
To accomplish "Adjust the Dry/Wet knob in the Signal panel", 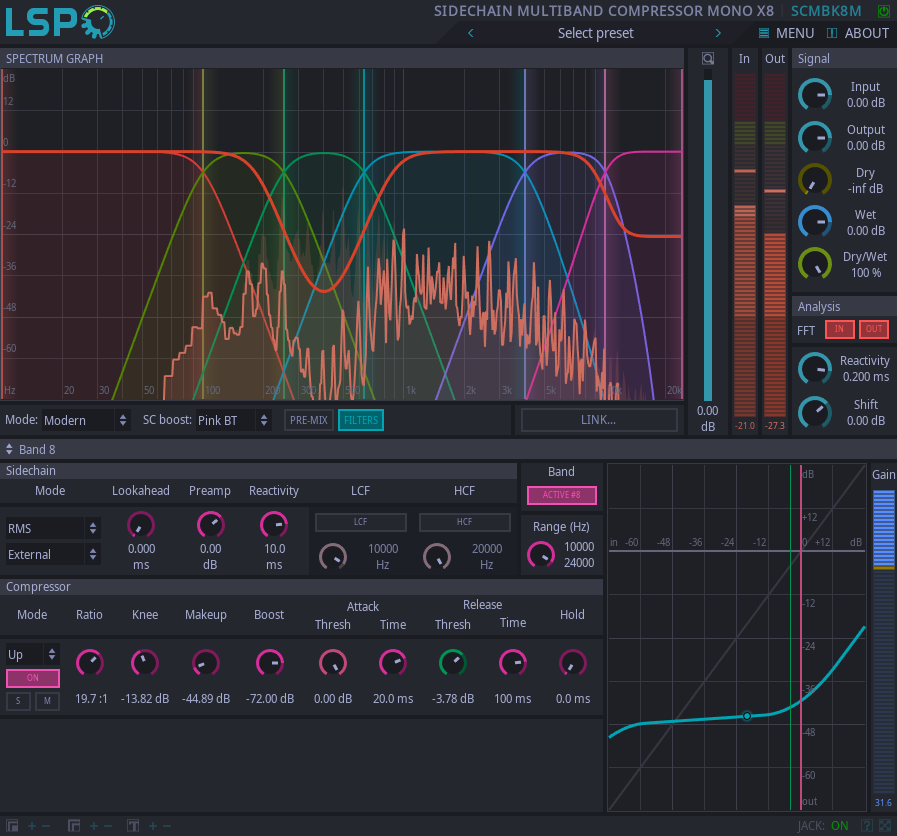I will coord(815,265).
